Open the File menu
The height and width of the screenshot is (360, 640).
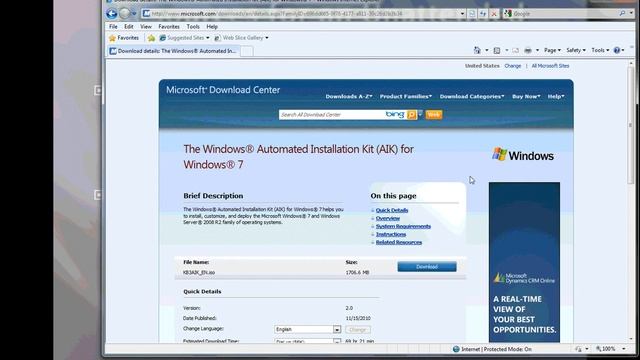tap(113, 27)
